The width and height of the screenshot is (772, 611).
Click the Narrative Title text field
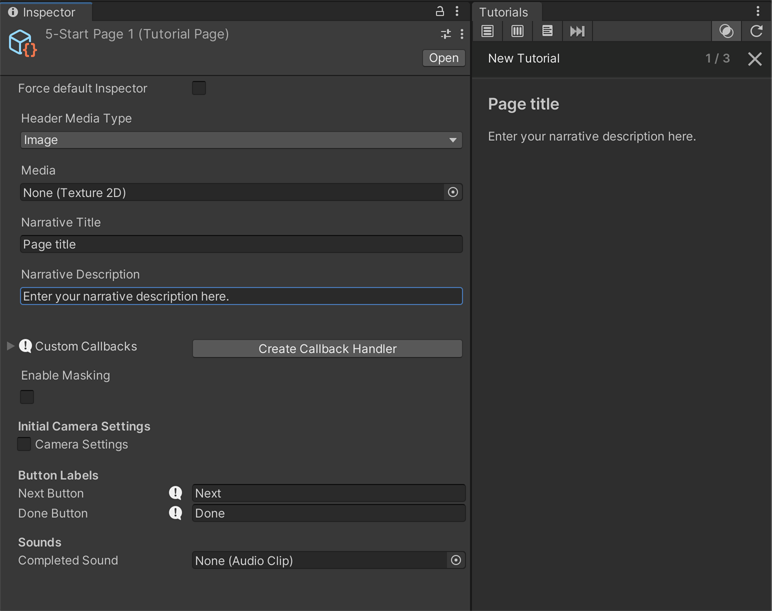pos(241,244)
